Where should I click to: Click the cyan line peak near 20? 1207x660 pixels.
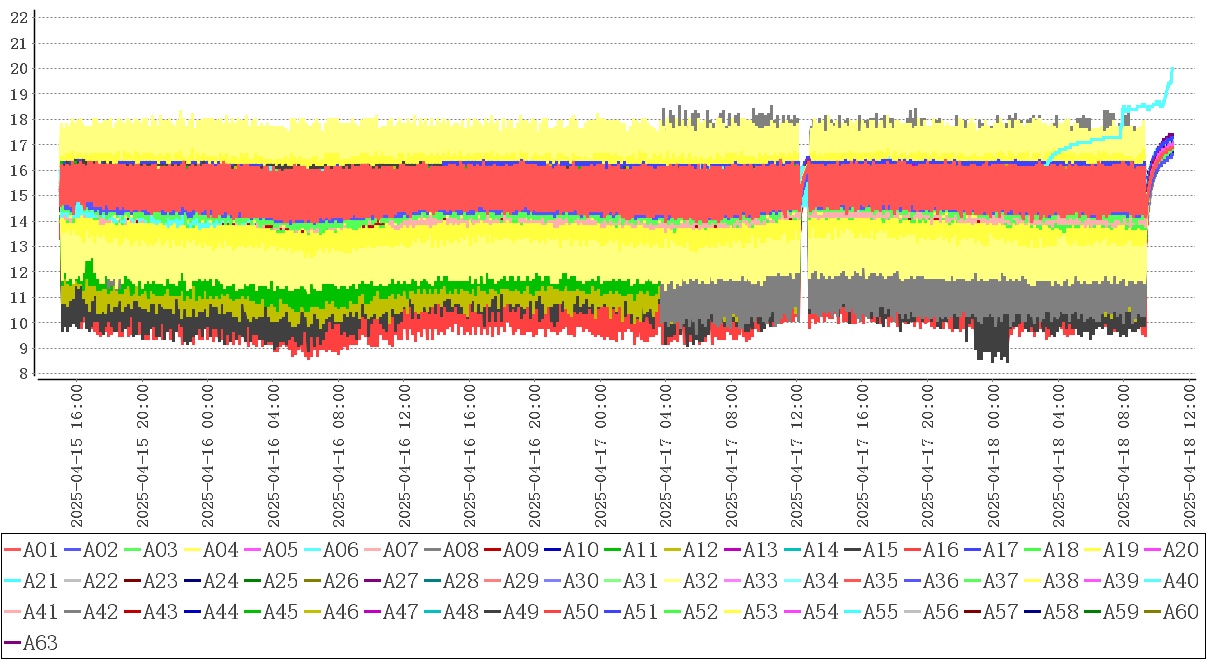[1171, 70]
